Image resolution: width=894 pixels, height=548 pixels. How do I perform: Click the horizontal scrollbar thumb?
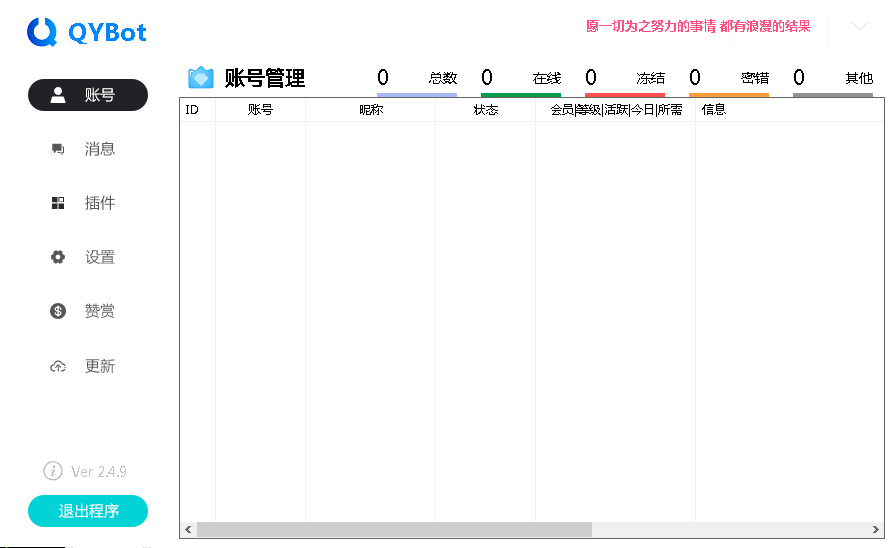pos(395,530)
